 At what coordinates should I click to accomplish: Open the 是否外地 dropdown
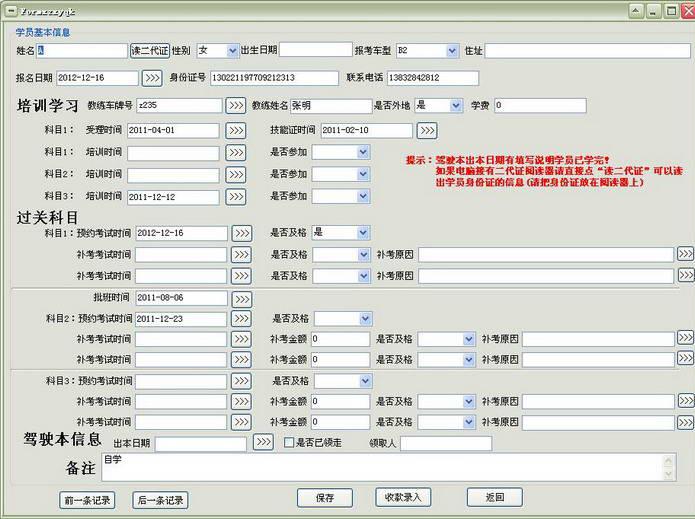tap(456, 105)
